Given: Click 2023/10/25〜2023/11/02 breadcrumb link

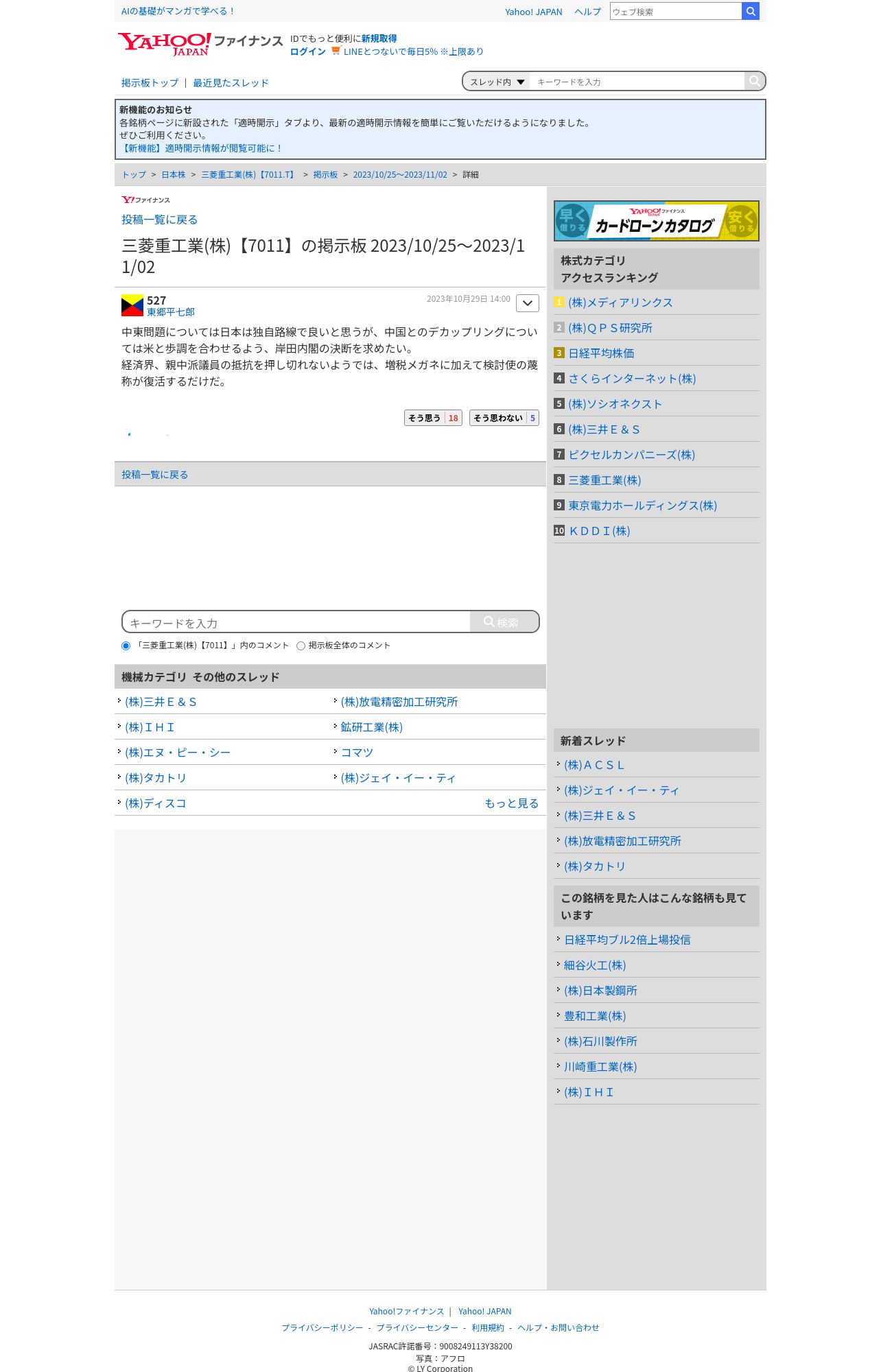Looking at the screenshot, I should click(x=400, y=175).
